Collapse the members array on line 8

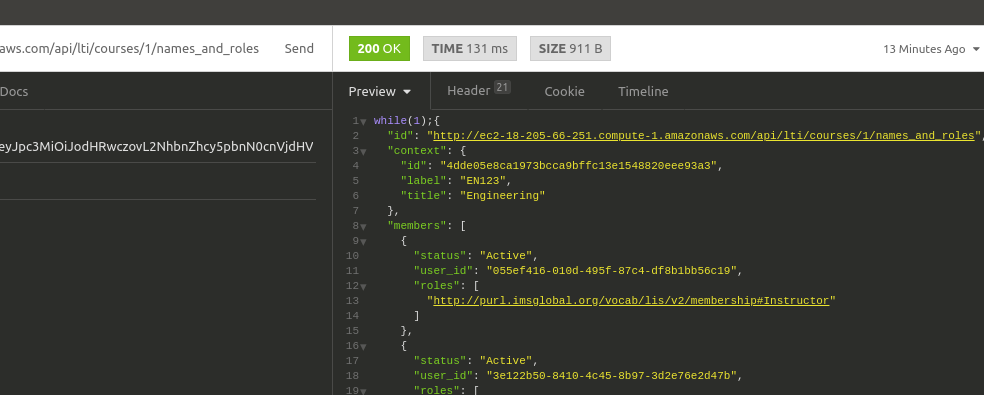click(x=363, y=226)
